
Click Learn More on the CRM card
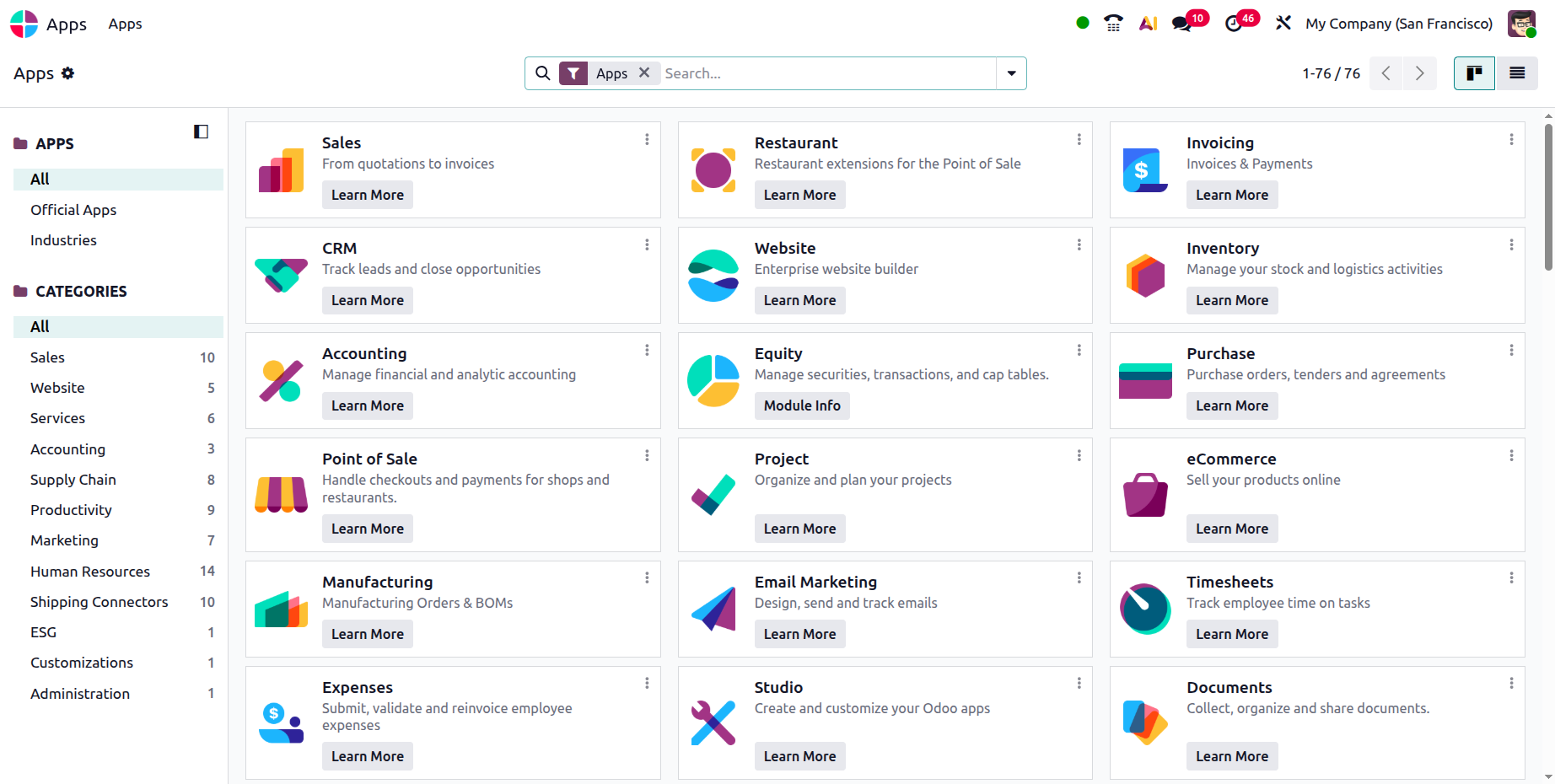[x=368, y=300]
